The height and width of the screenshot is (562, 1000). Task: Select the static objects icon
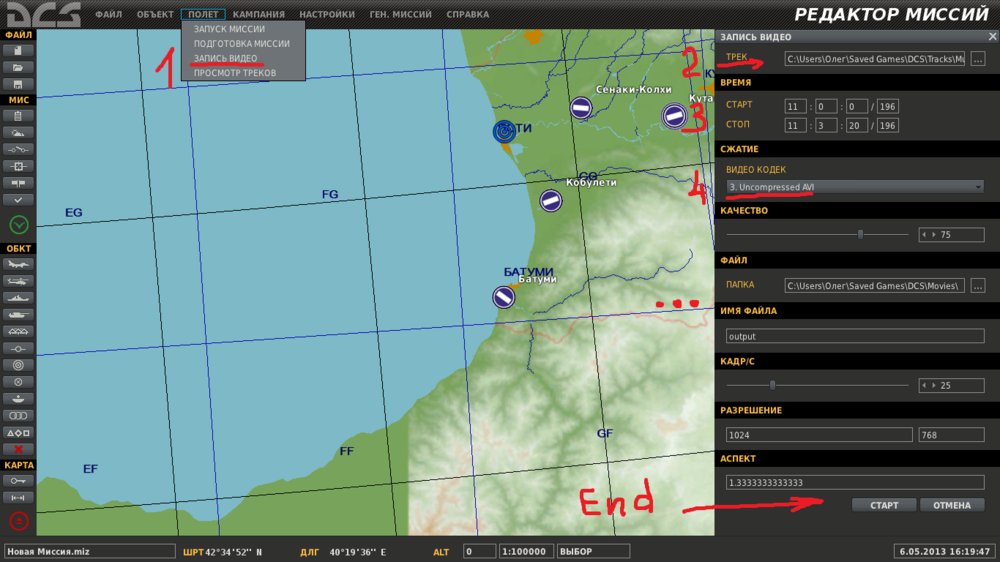[18, 331]
